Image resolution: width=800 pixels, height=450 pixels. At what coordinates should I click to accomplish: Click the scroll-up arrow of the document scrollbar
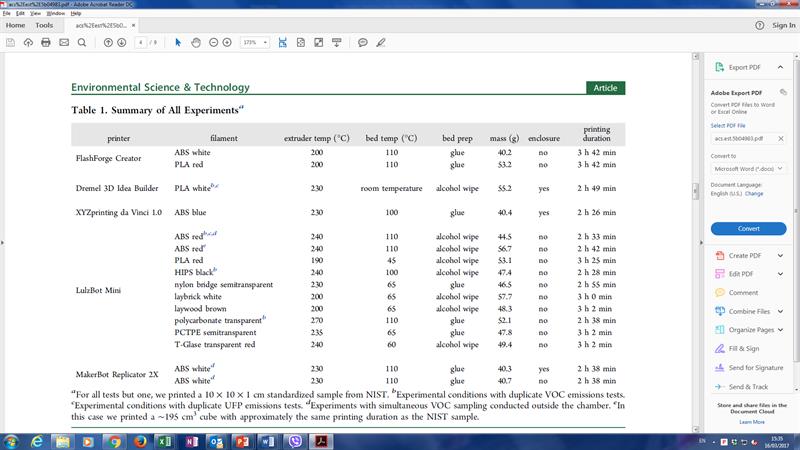pos(695,56)
